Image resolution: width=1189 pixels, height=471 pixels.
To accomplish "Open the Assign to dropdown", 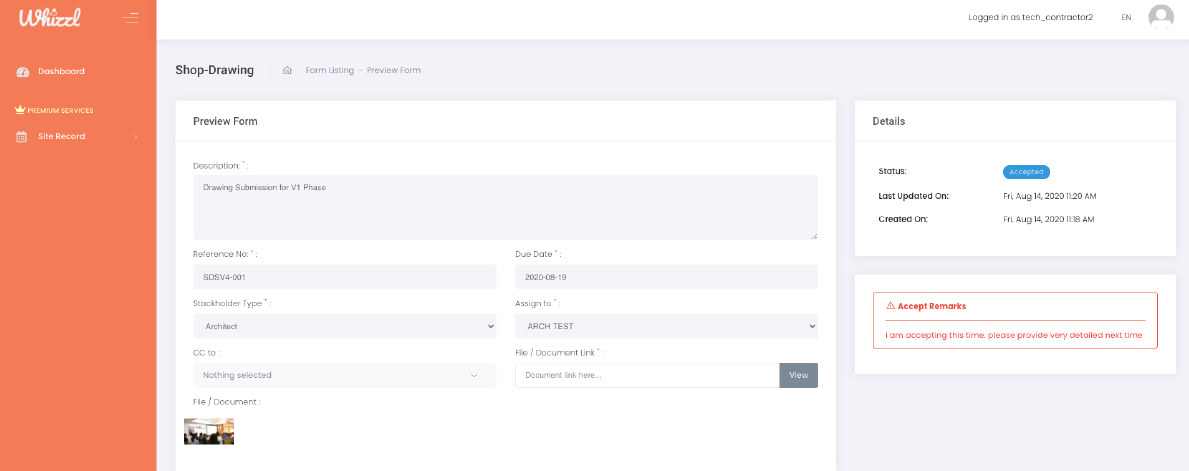I will (666, 326).
